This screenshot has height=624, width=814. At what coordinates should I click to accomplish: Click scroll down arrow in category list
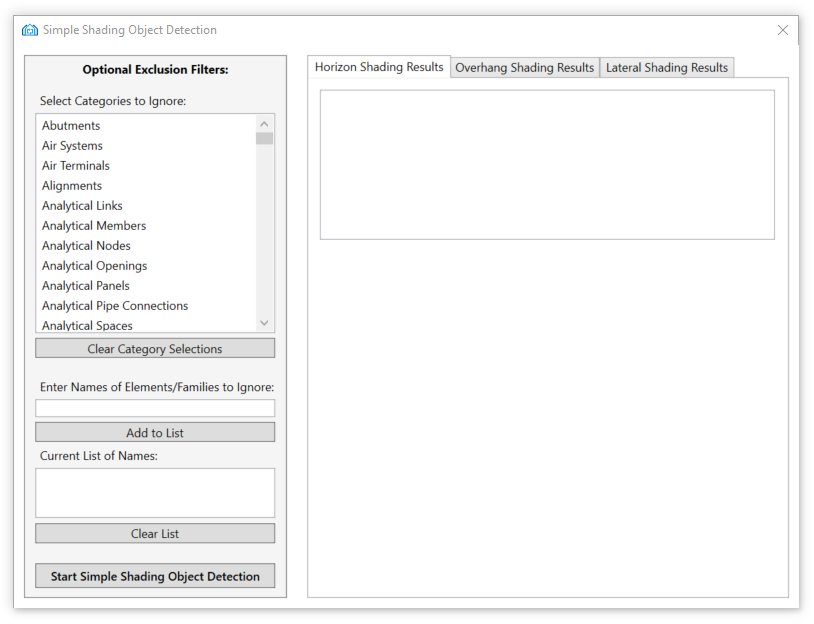264,323
